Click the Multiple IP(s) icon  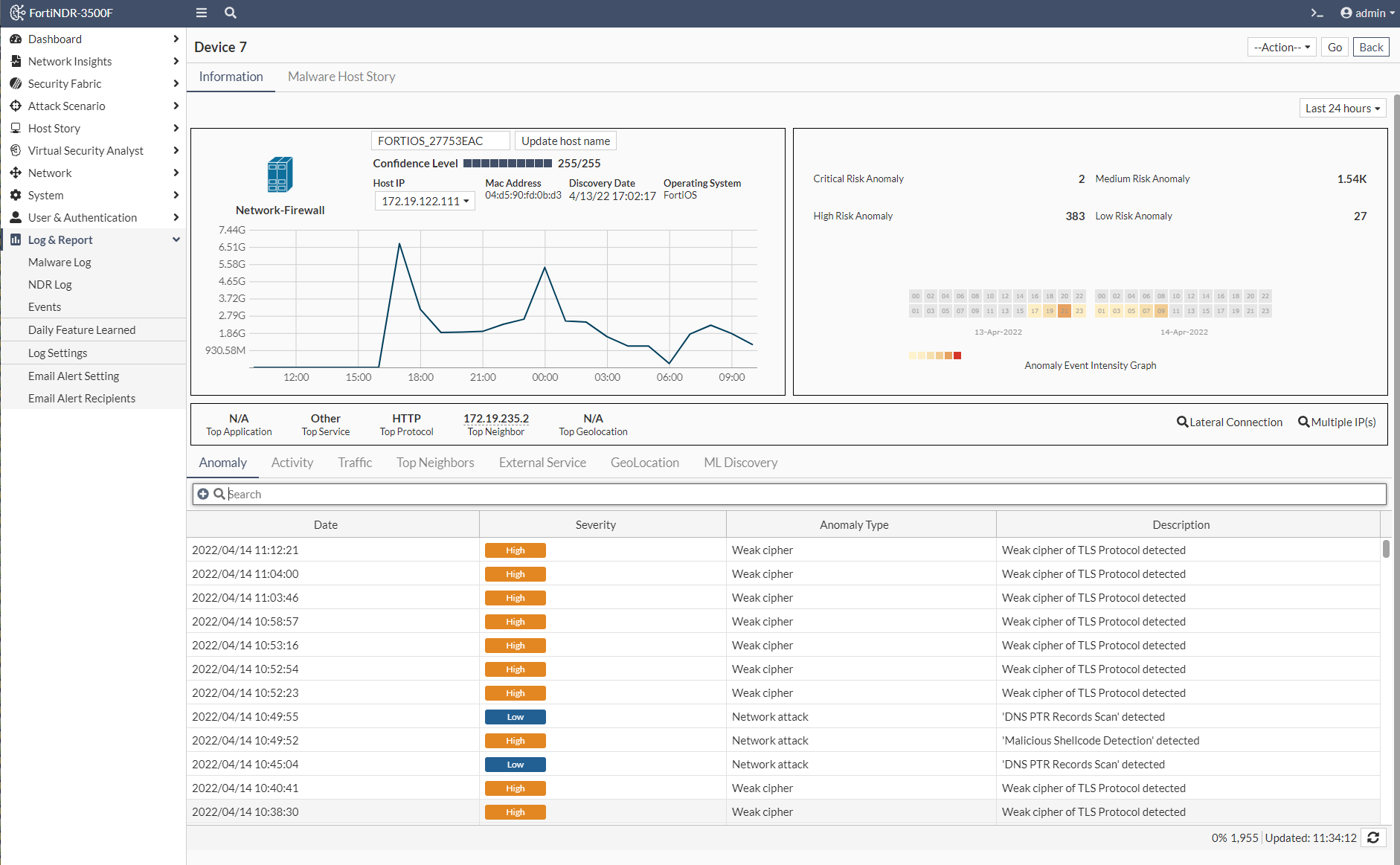[1304, 422]
